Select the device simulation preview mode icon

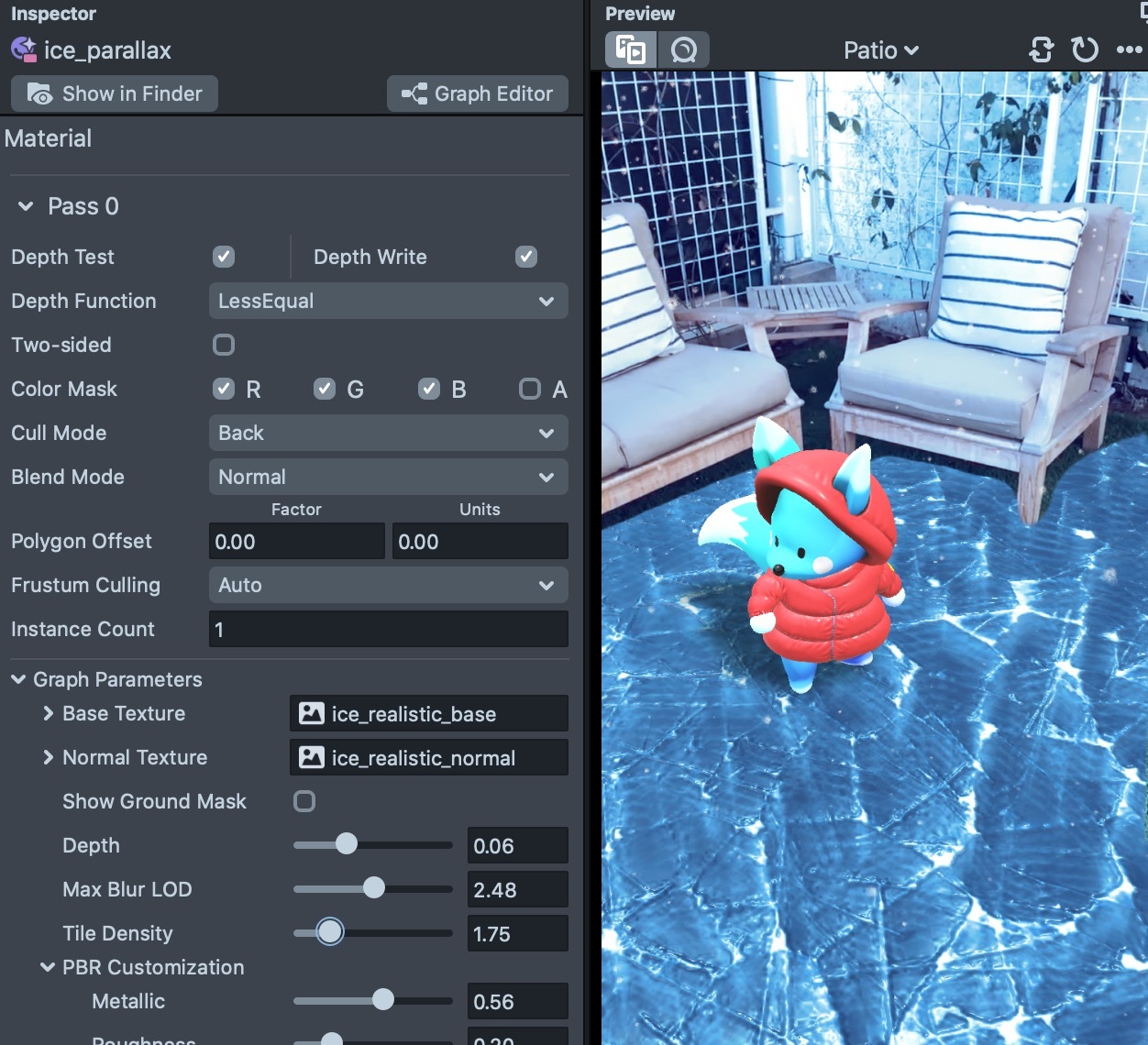tap(631, 49)
